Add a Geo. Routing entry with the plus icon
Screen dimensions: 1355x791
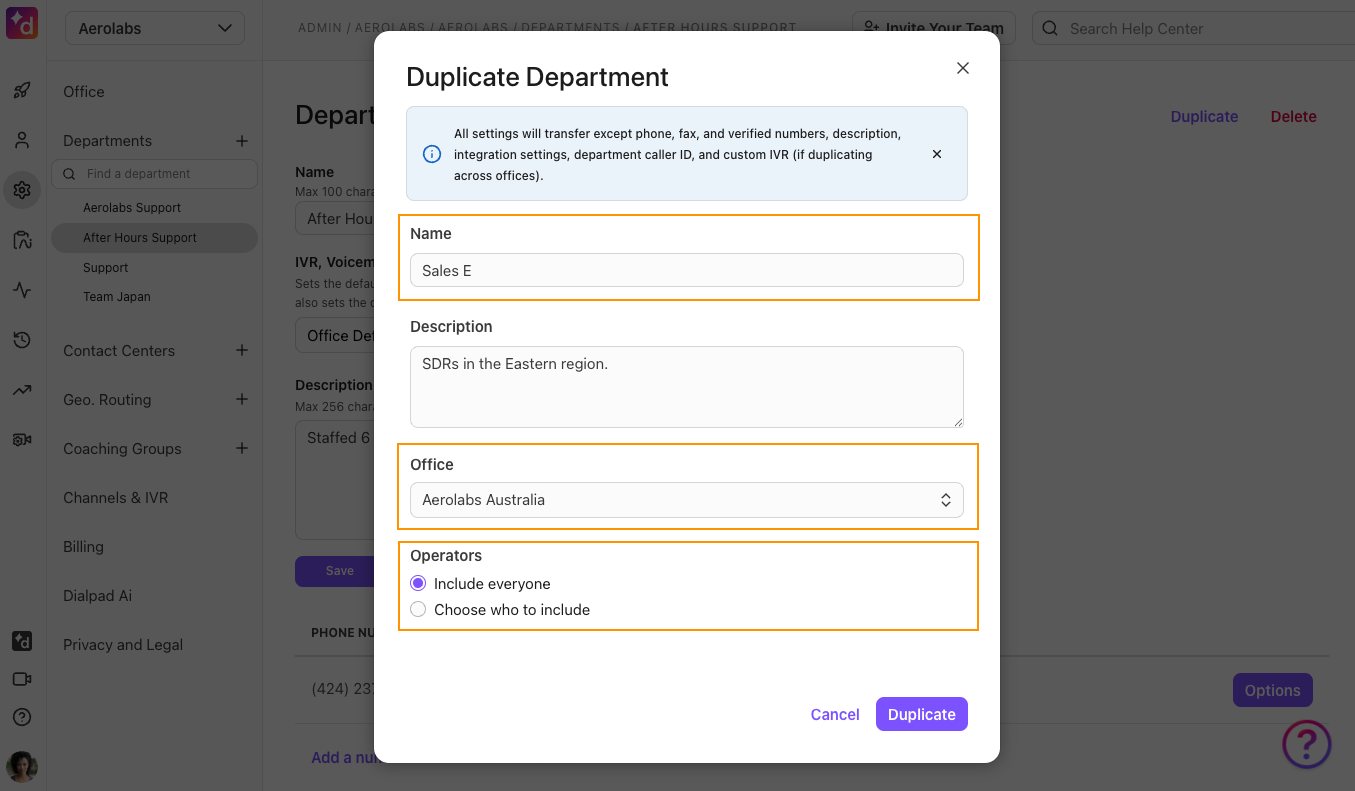point(241,399)
